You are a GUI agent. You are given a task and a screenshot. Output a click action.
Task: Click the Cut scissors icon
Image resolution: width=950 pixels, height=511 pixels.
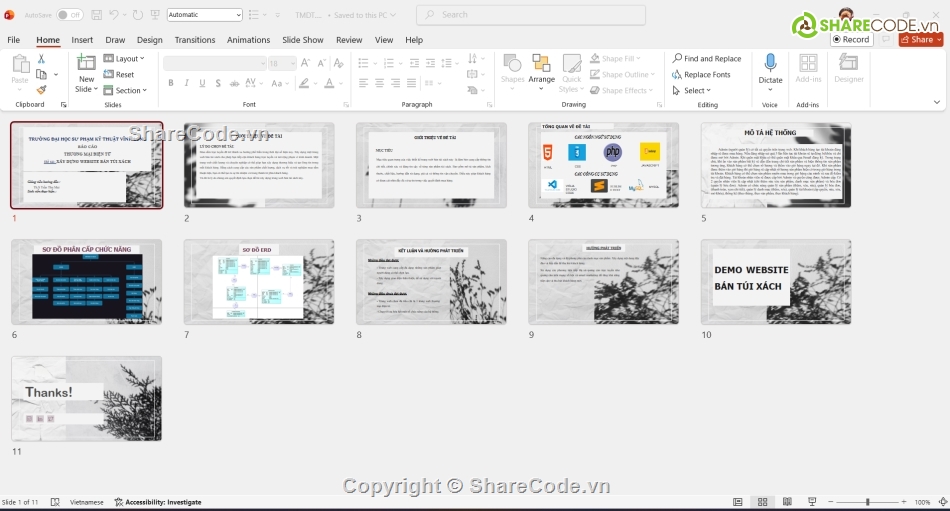click(x=41, y=59)
